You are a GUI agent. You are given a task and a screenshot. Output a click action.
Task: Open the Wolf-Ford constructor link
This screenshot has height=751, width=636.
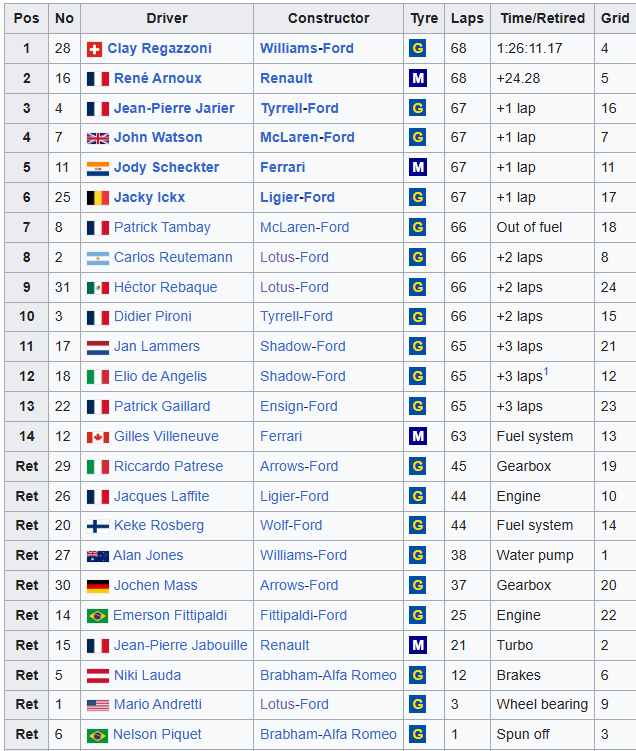pyautogui.click(x=291, y=525)
